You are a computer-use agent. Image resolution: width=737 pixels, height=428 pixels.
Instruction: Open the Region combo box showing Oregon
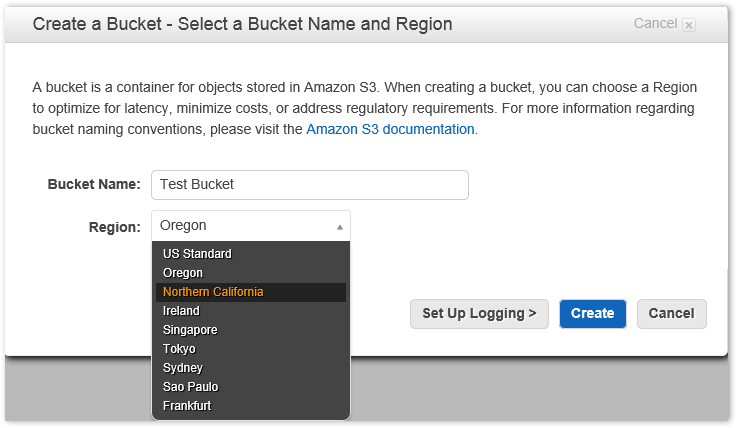tap(250, 226)
